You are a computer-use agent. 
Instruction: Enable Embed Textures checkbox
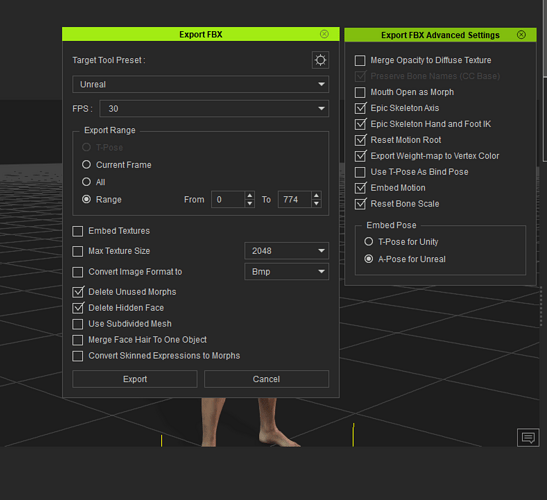[77, 231]
